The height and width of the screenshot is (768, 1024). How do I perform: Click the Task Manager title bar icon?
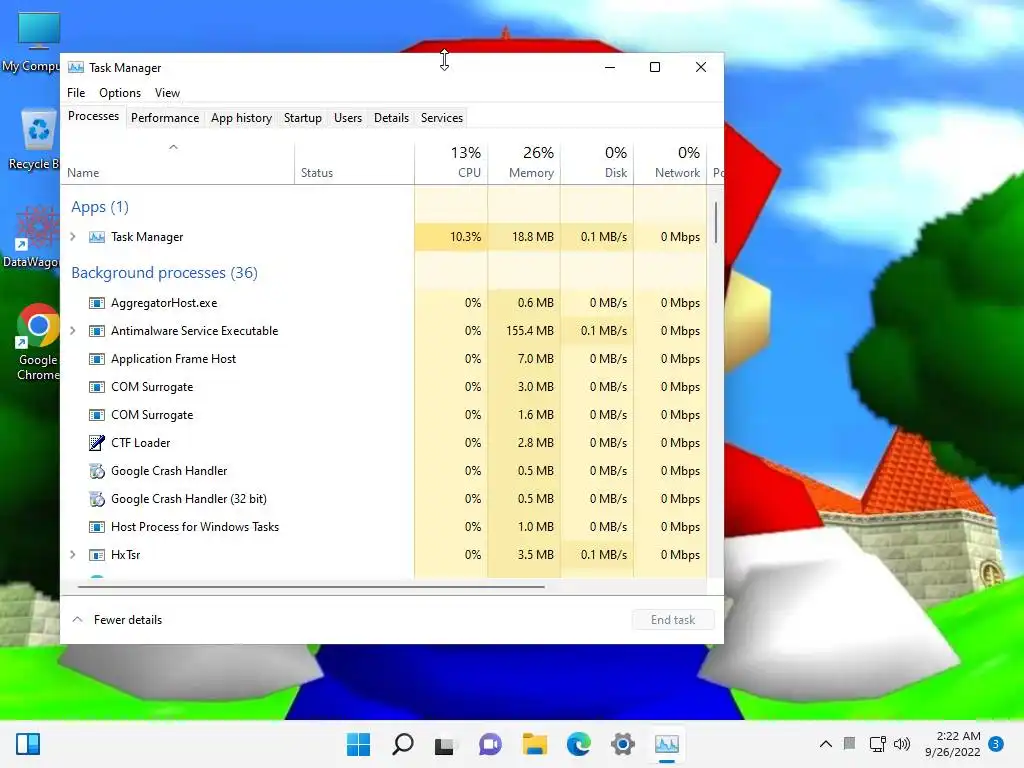click(76, 67)
